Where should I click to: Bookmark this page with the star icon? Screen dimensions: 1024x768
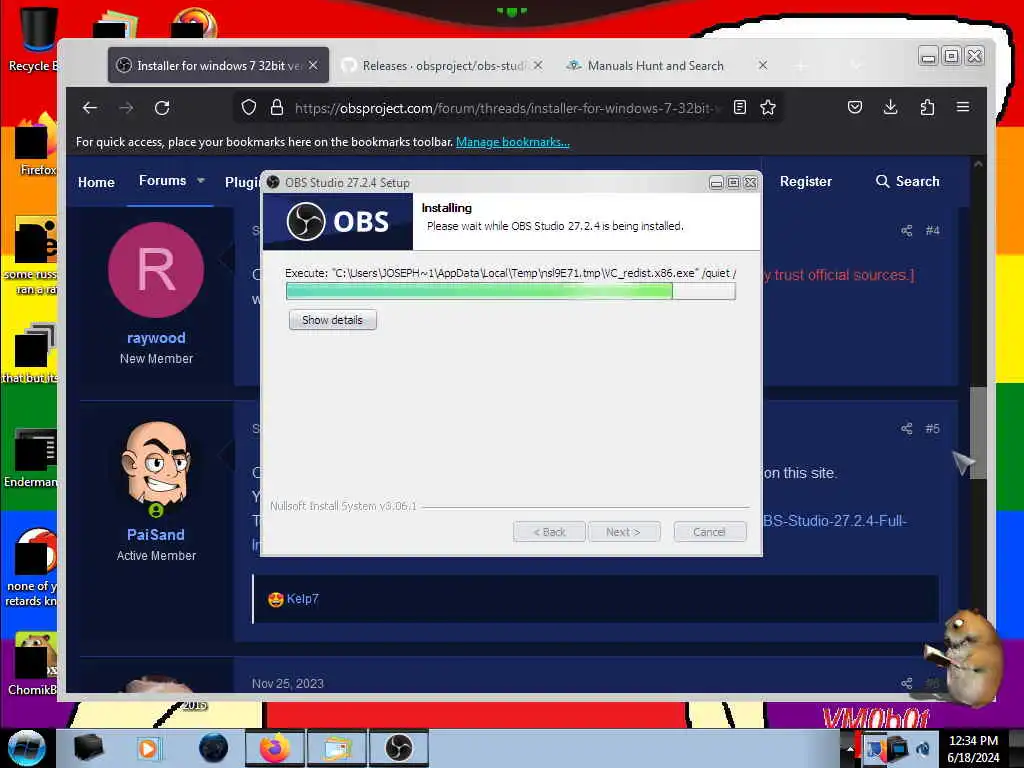coord(768,107)
